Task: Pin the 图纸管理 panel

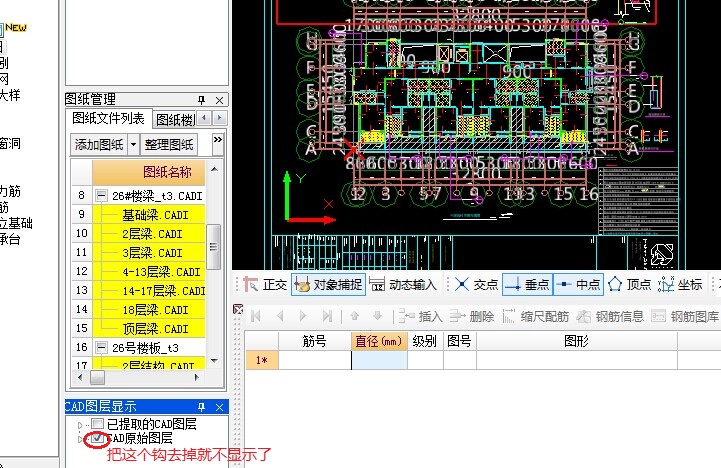Action: [x=201, y=100]
